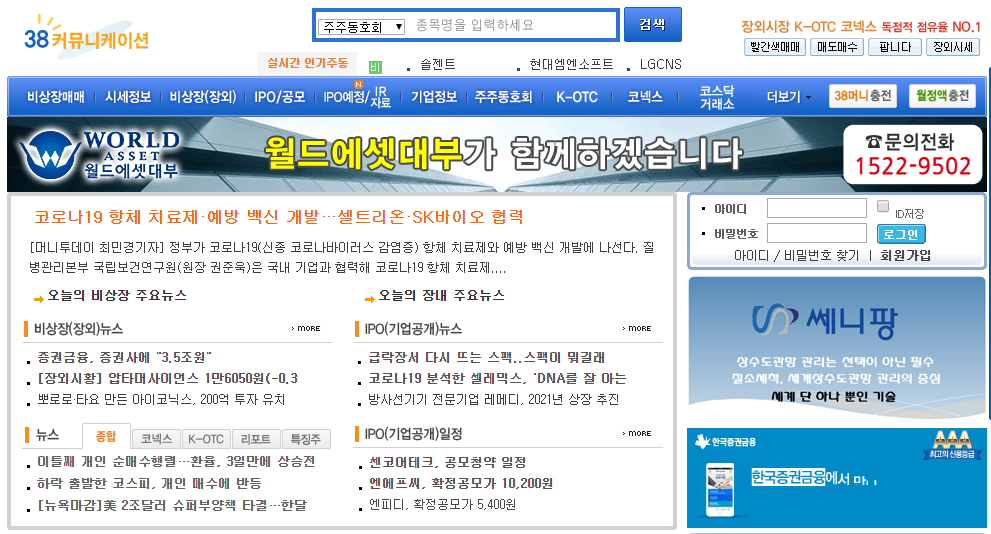Click the 1522-9502 inquiry phone box
This screenshot has height=534, width=991.
(913, 155)
